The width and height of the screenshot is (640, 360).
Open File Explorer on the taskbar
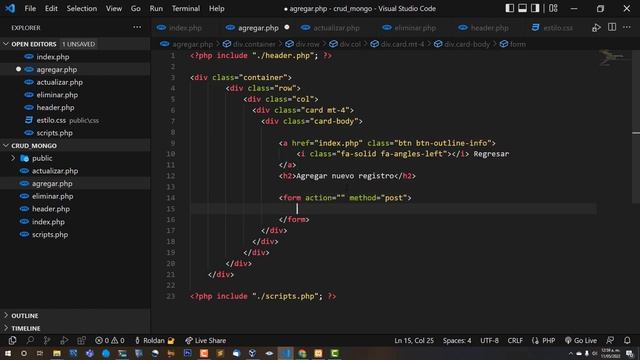click(x=57, y=353)
